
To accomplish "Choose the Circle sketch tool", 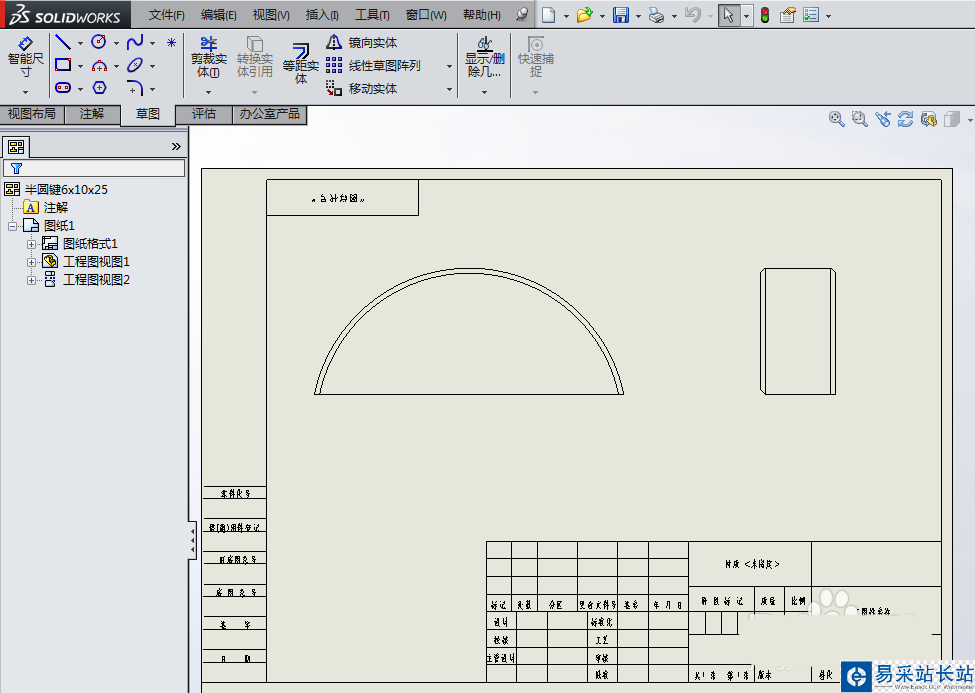I will click(99, 42).
